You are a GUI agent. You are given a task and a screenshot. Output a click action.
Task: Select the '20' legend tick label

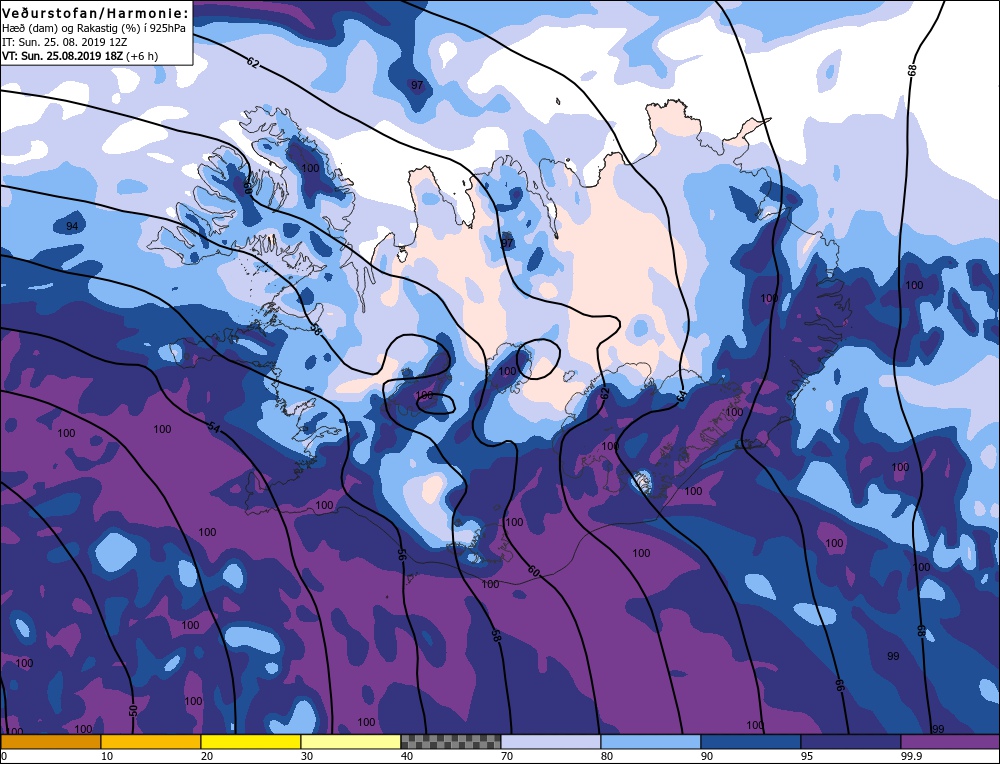[207, 756]
